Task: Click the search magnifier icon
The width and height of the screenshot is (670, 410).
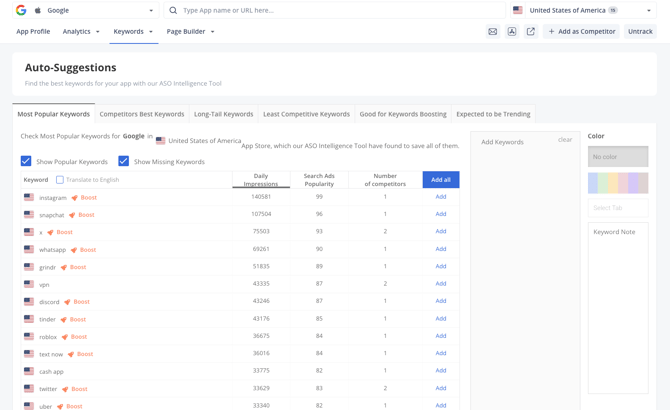Action: (173, 10)
